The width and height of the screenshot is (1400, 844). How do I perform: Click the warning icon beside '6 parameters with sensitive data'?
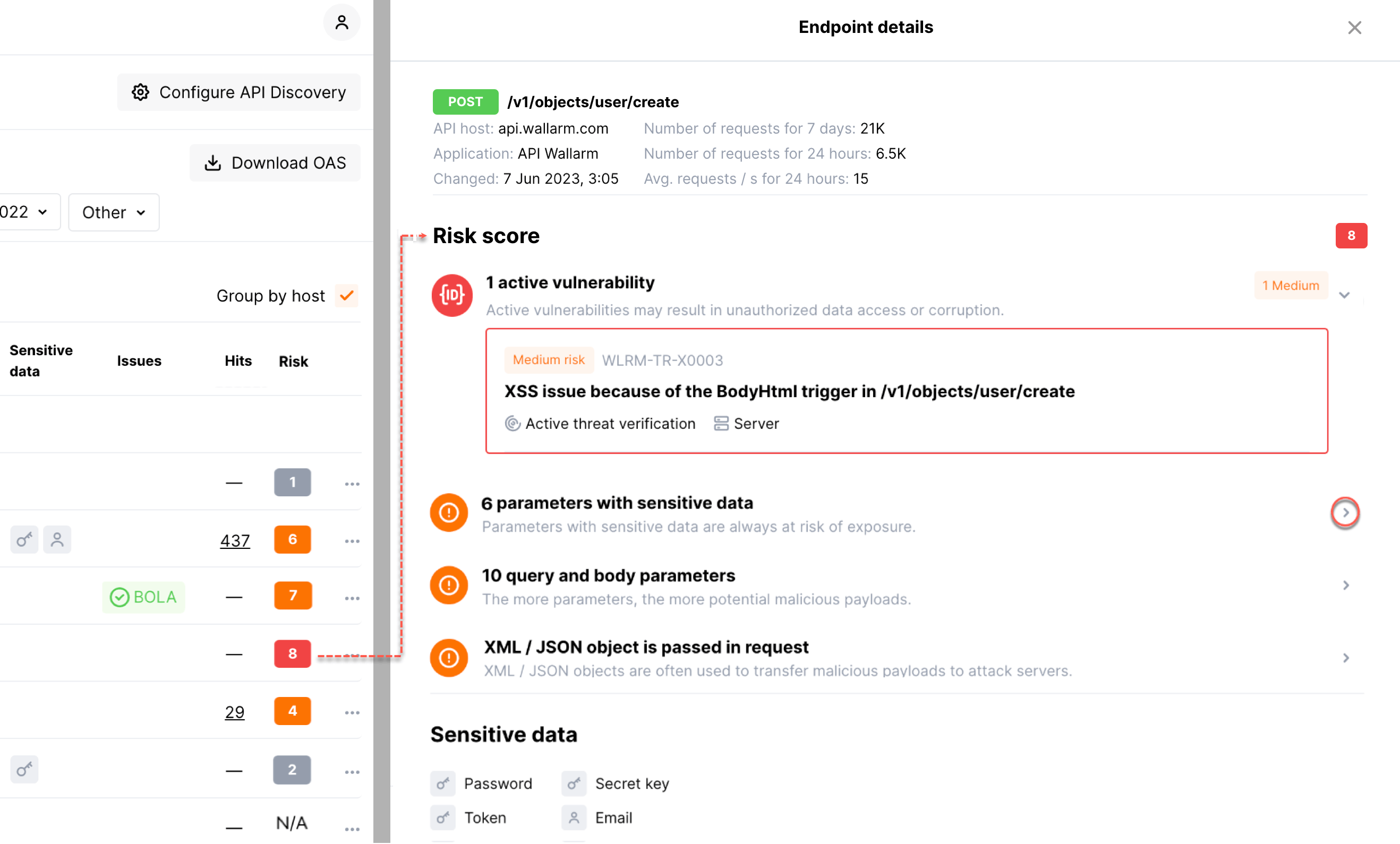click(x=448, y=512)
